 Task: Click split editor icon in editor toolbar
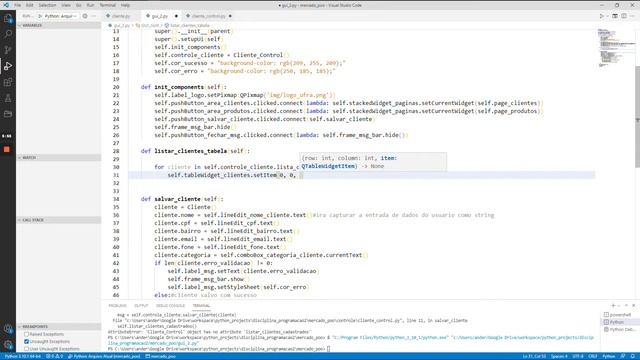(x=624, y=16)
